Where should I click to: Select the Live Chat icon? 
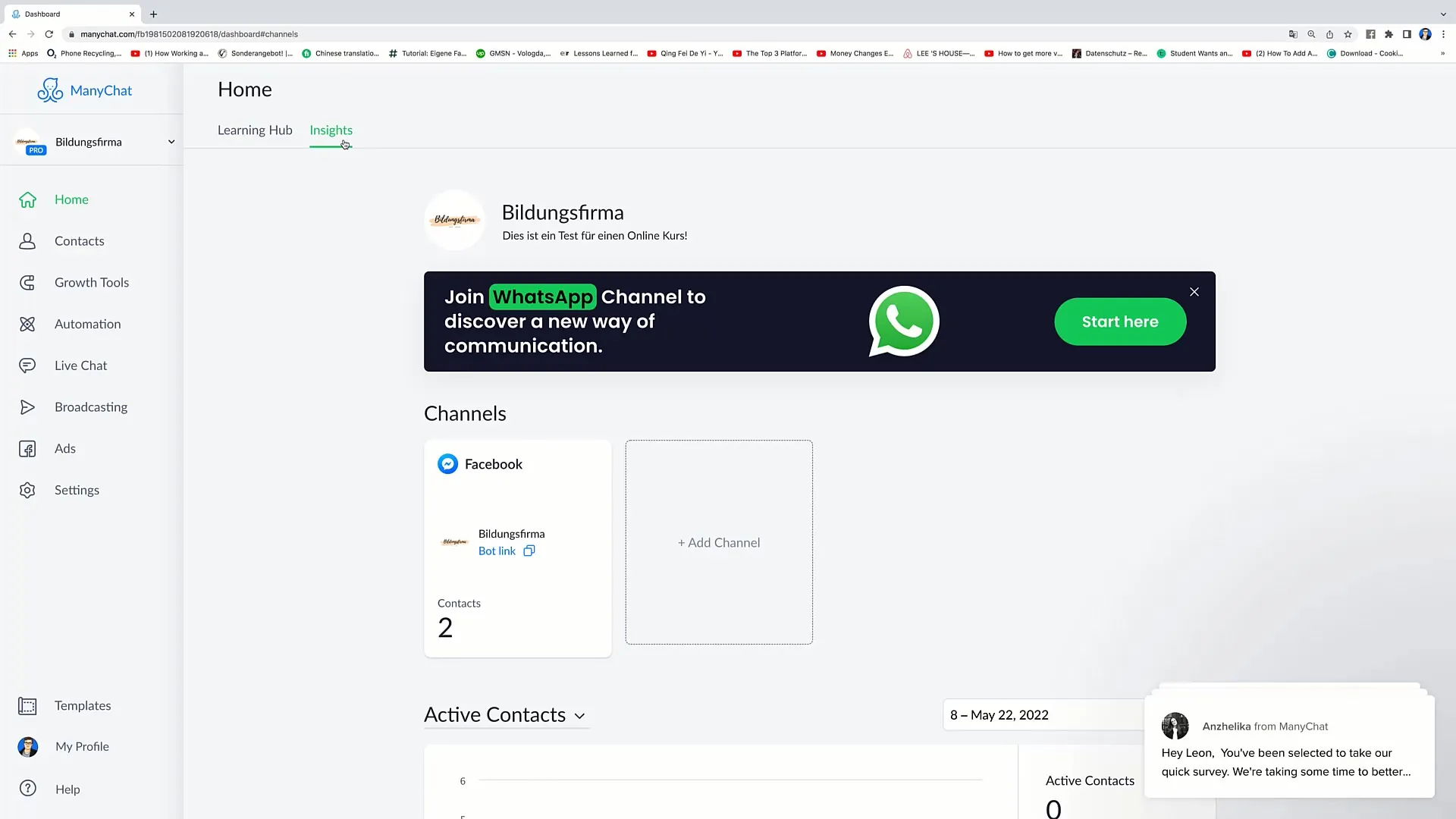pyautogui.click(x=27, y=365)
